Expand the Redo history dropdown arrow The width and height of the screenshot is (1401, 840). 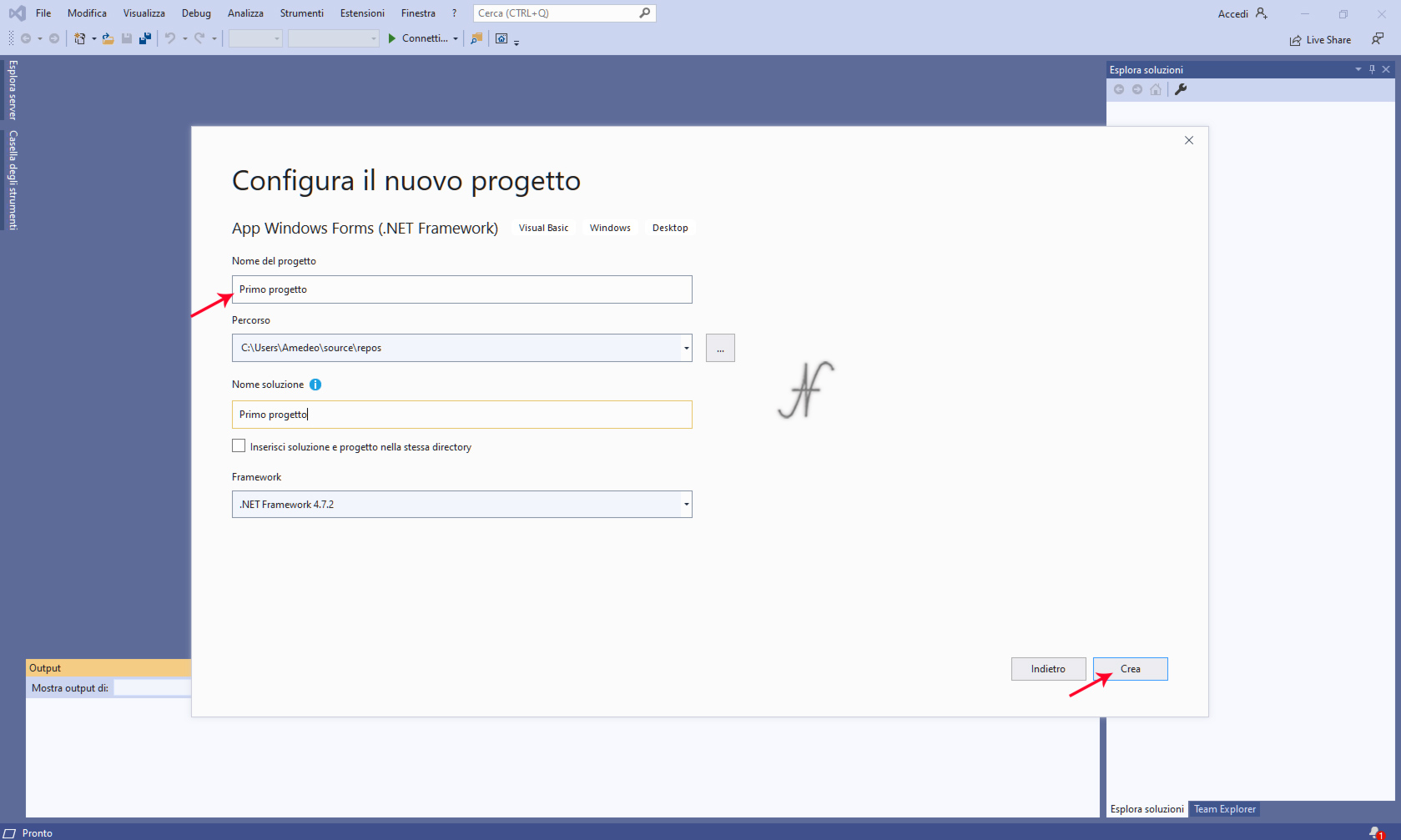click(x=214, y=38)
